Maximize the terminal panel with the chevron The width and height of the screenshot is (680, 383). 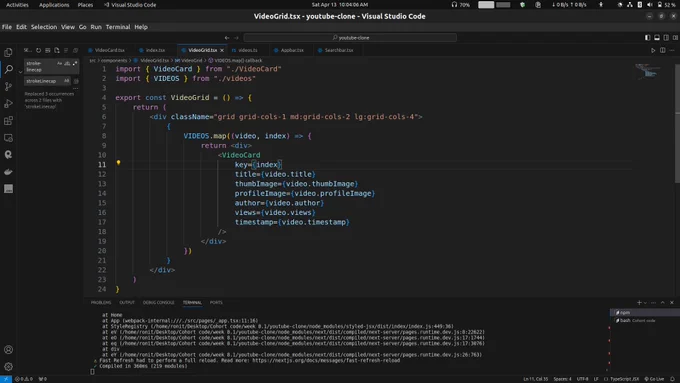pos(663,303)
